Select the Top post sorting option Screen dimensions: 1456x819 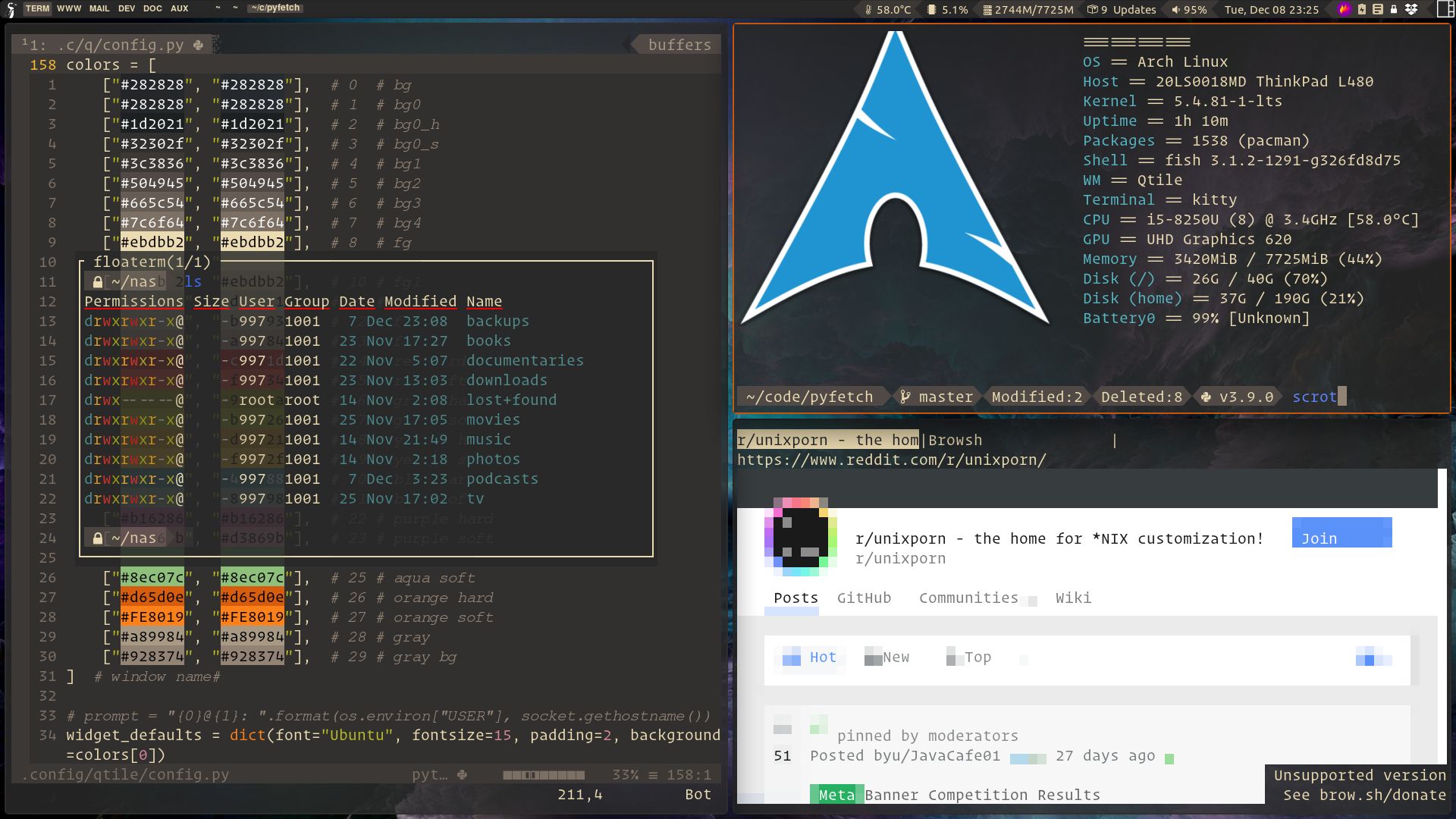978,657
